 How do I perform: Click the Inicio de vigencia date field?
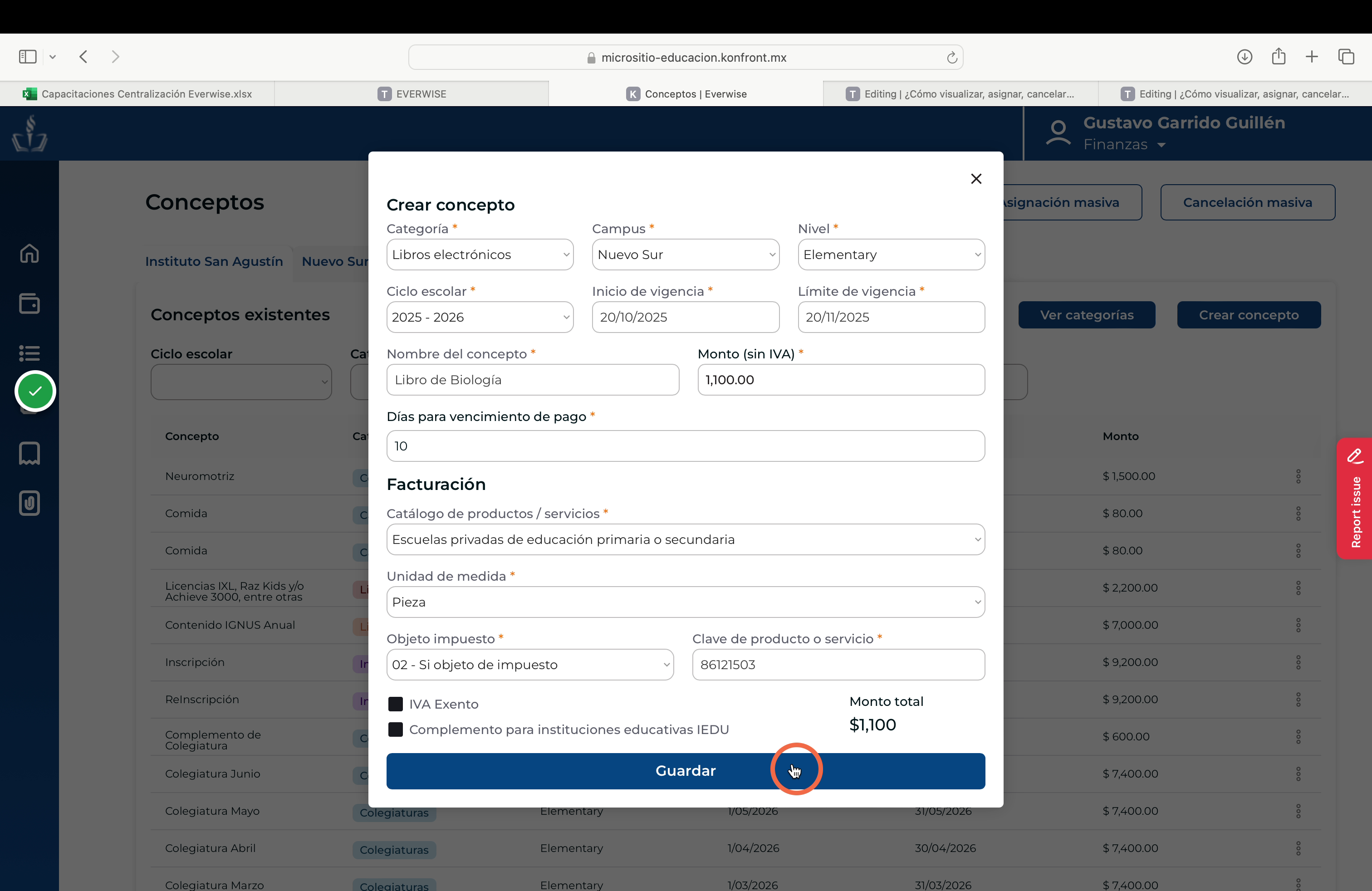[686, 317]
